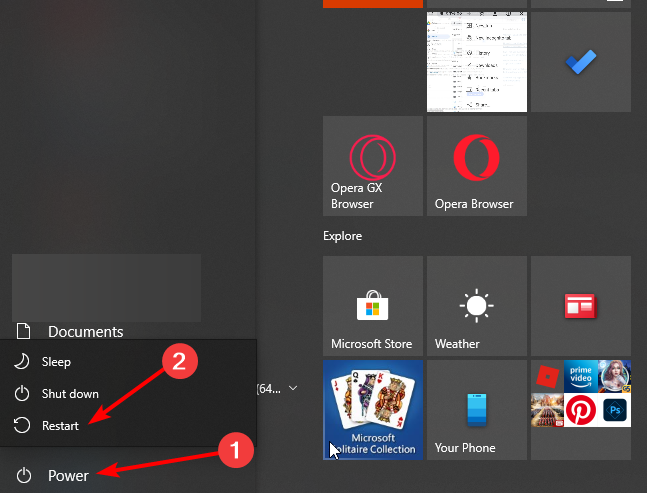This screenshot has width=647, height=493.
Task: Open the Opera GX Browser tile
Action: click(373, 166)
